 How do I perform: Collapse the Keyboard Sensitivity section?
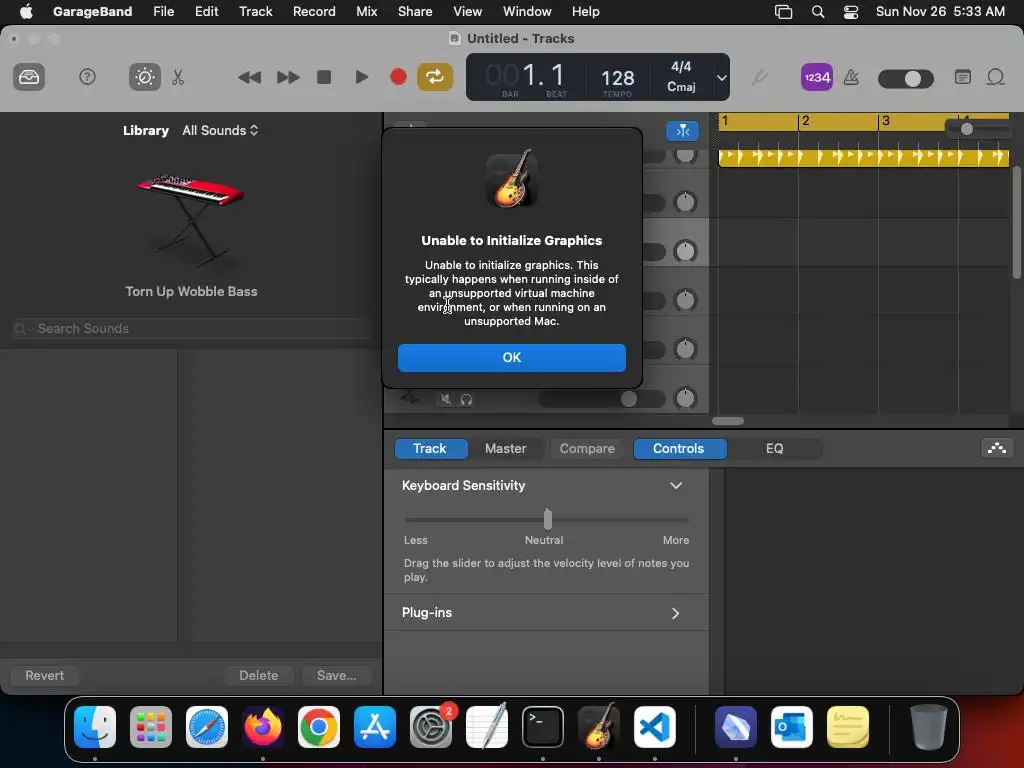click(x=676, y=485)
